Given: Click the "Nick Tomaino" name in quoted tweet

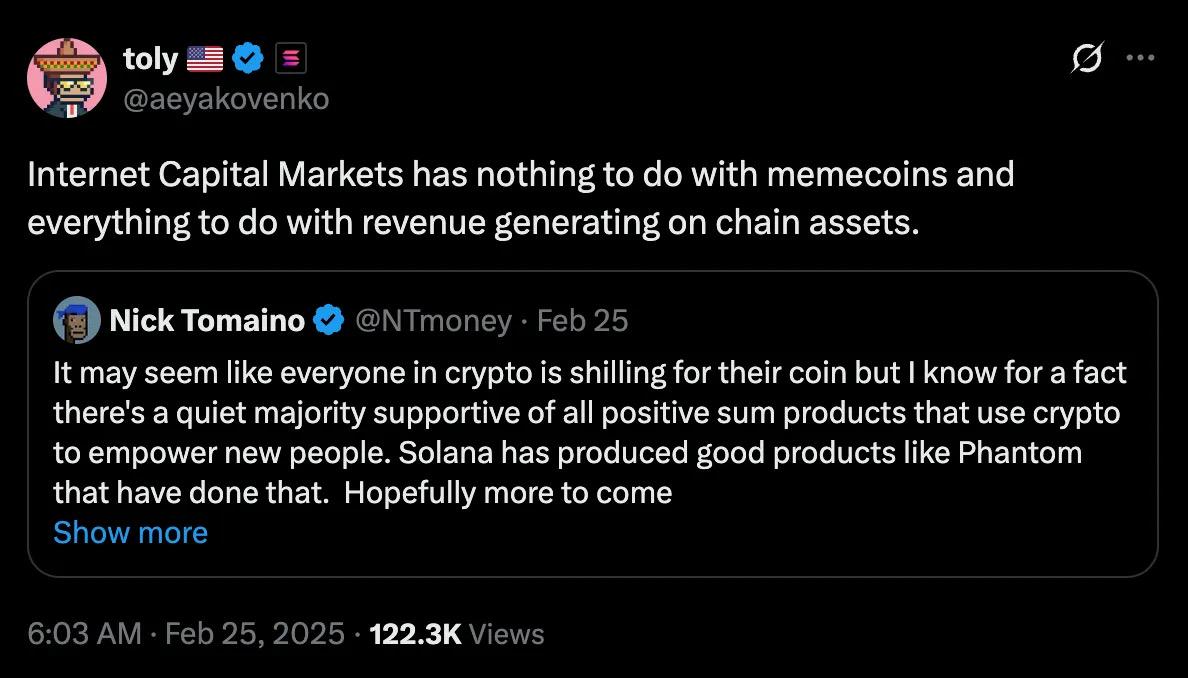Looking at the screenshot, I should (207, 320).
